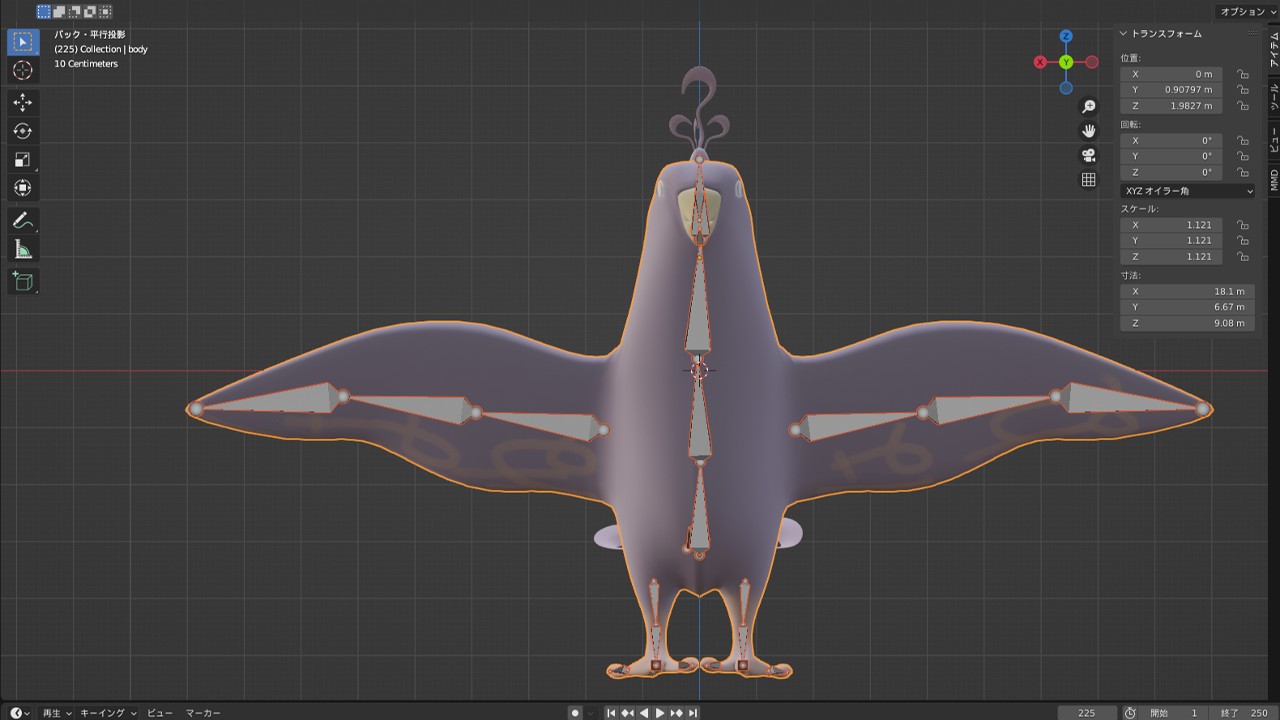Open the キーイング keying menu
This screenshot has width=1280, height=720.
tap(108, 713)
